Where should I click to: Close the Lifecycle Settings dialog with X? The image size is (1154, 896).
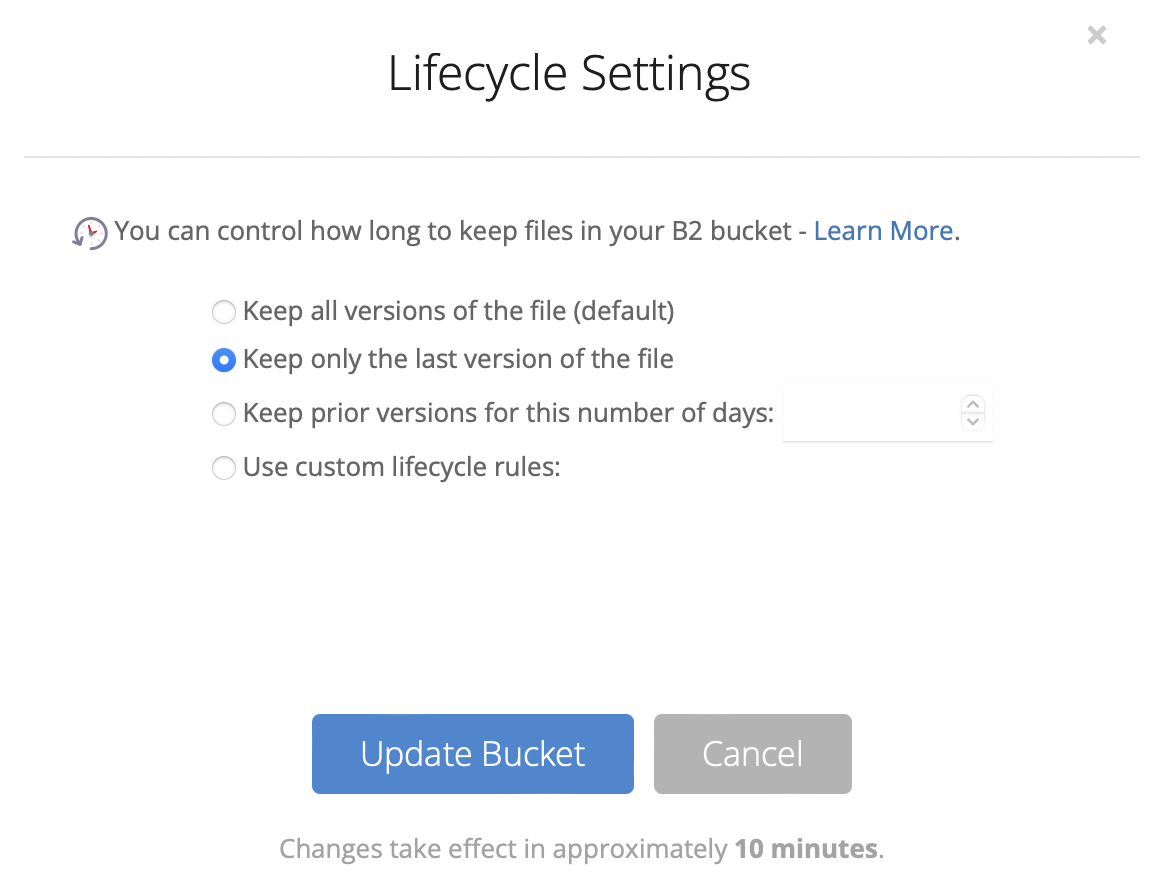point(1097,35)
